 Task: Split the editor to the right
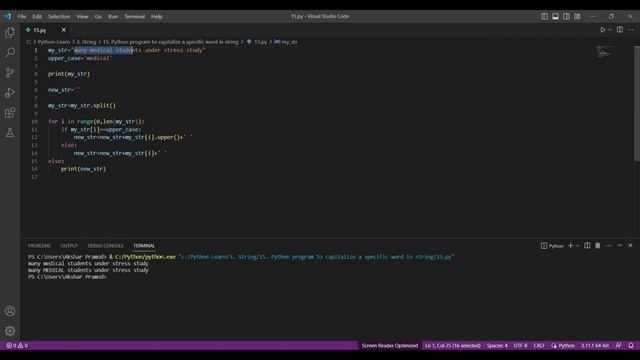point(620,30)
